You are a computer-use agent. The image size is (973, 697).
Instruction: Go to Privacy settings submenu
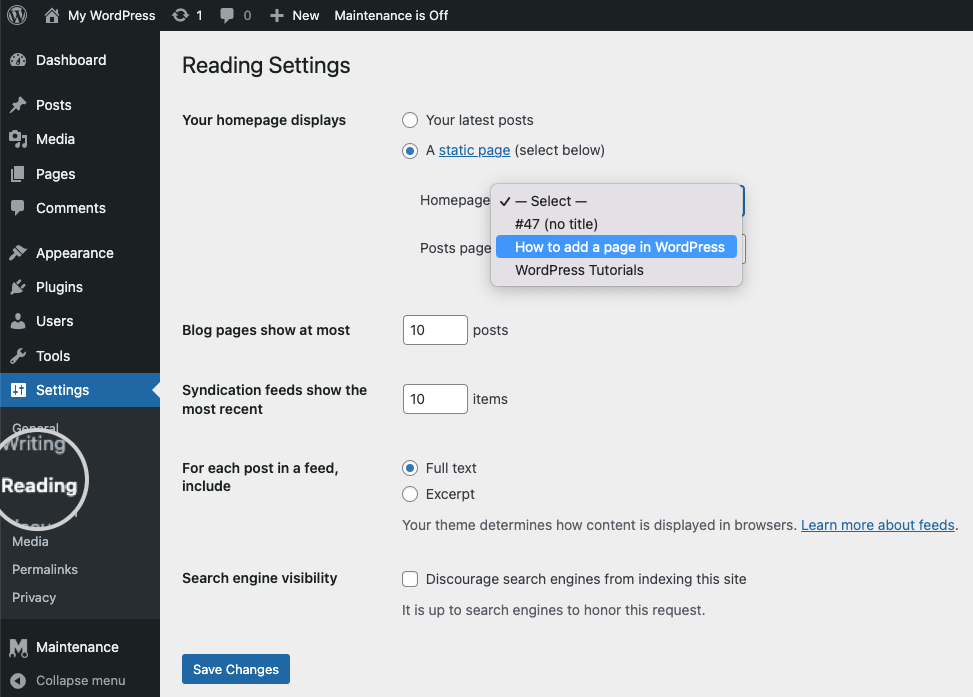pos(34,597)
